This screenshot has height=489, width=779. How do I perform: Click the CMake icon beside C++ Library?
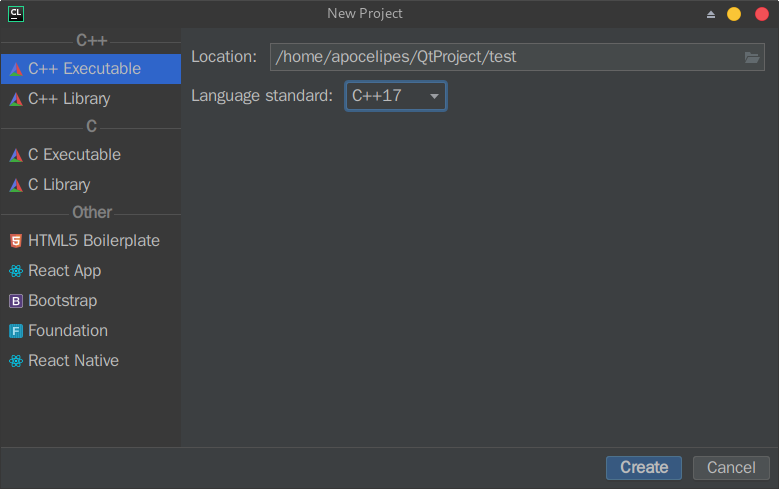[16, 99]
